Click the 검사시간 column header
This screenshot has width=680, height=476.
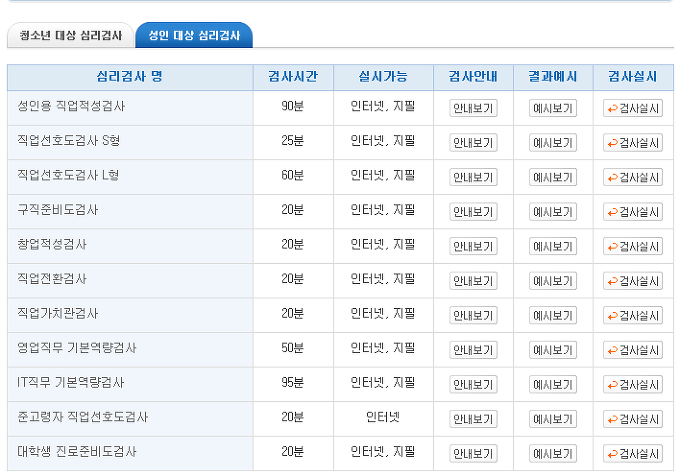pos(293,77)
